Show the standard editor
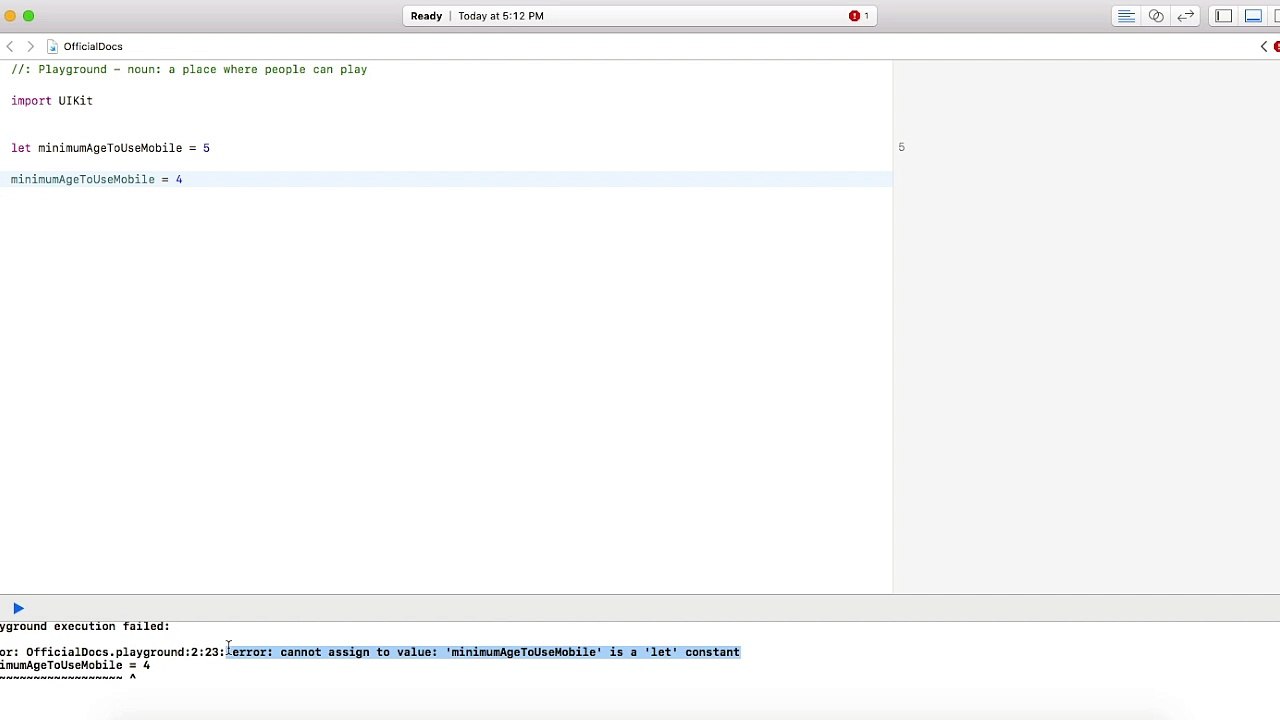Viewport: 1280px width, 720px height. click(1126, 16)
